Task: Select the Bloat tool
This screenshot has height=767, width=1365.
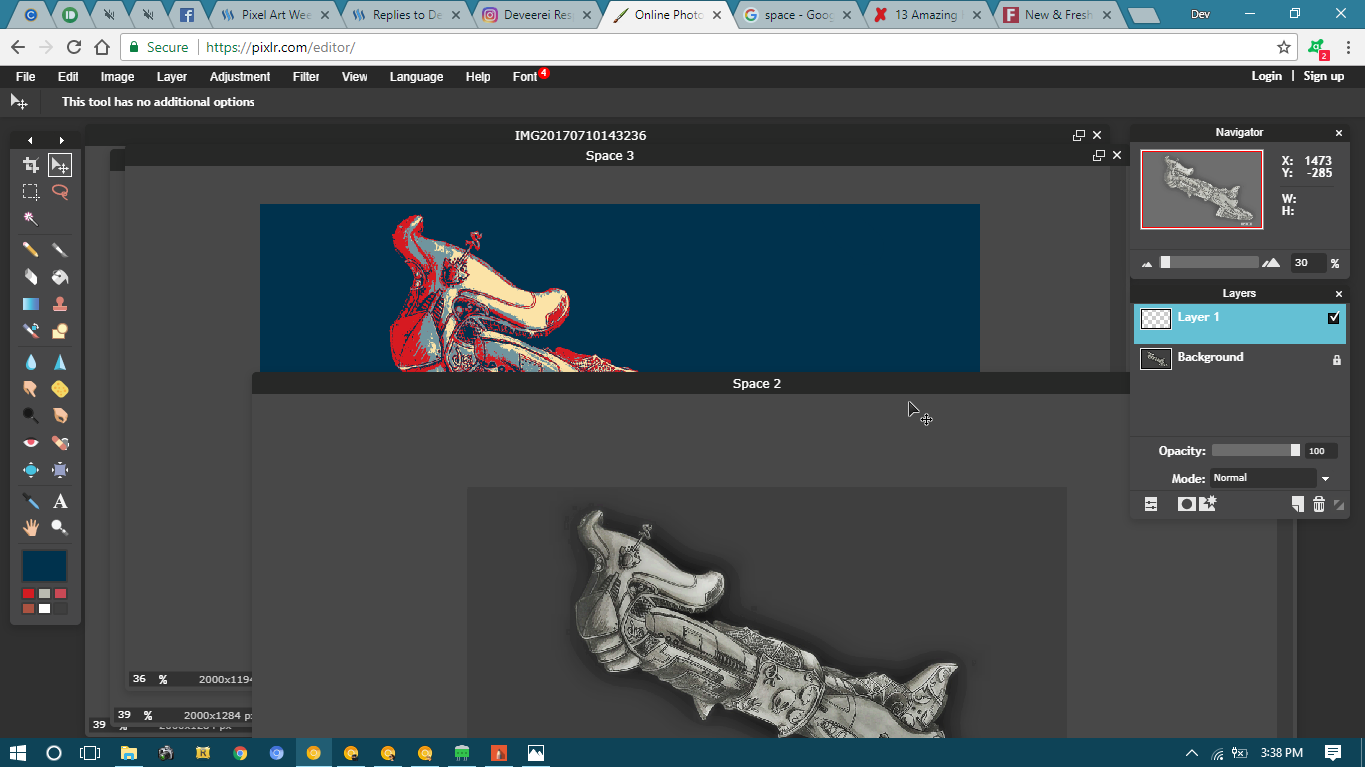Action: pos(31,470)
